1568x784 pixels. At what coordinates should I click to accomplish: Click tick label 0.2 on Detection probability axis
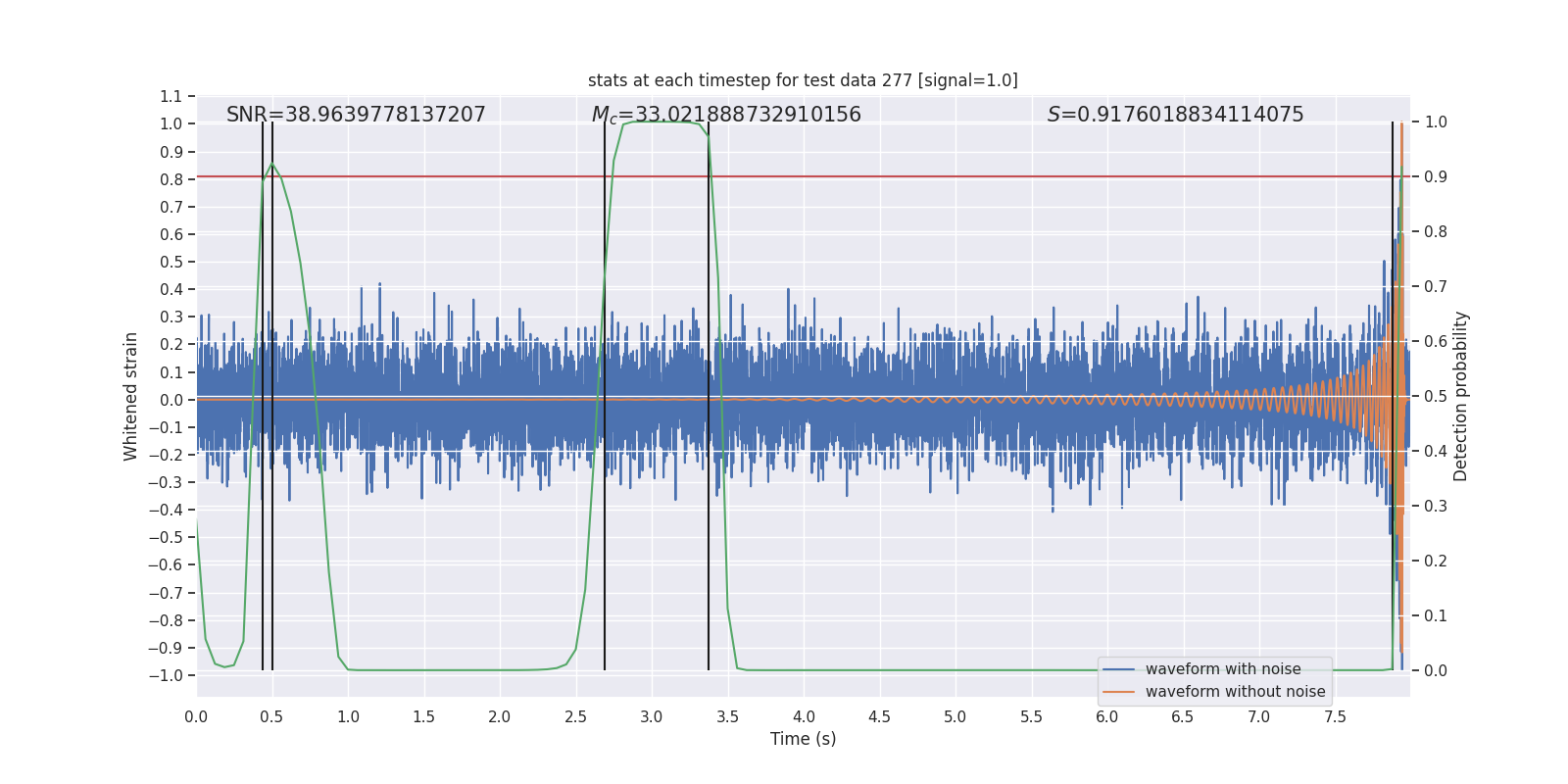point(1436,562)
